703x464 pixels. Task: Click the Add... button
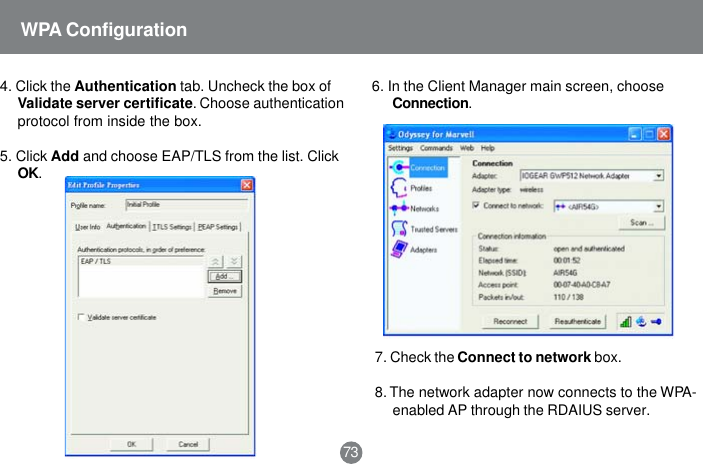click(x=225, y=276)
